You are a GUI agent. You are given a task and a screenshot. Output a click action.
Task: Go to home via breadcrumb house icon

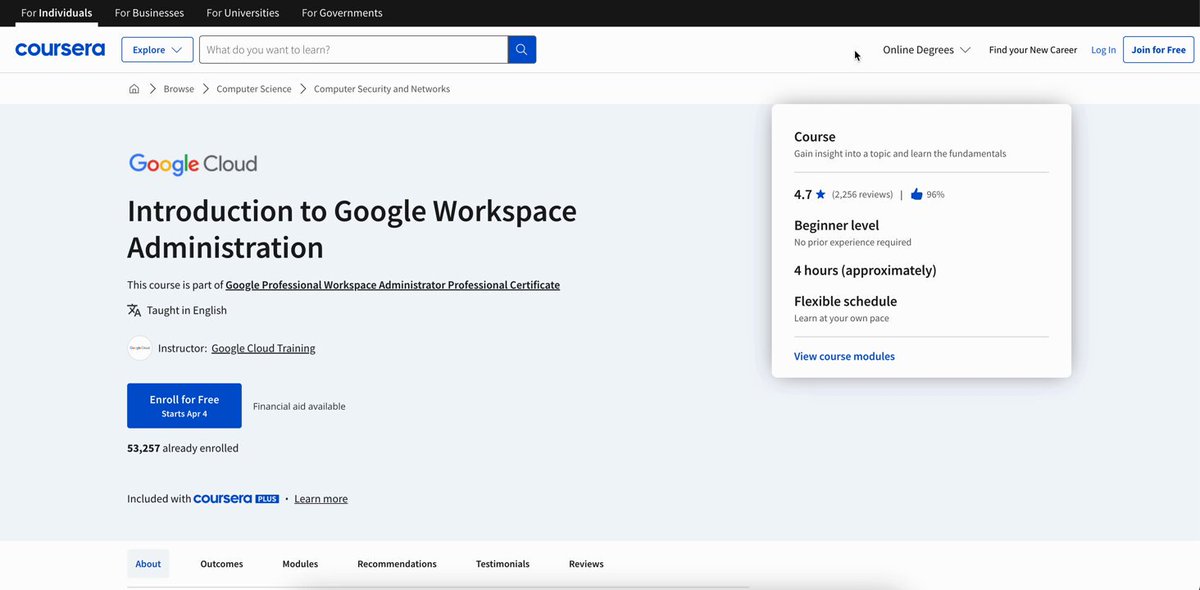click(134, 89)
